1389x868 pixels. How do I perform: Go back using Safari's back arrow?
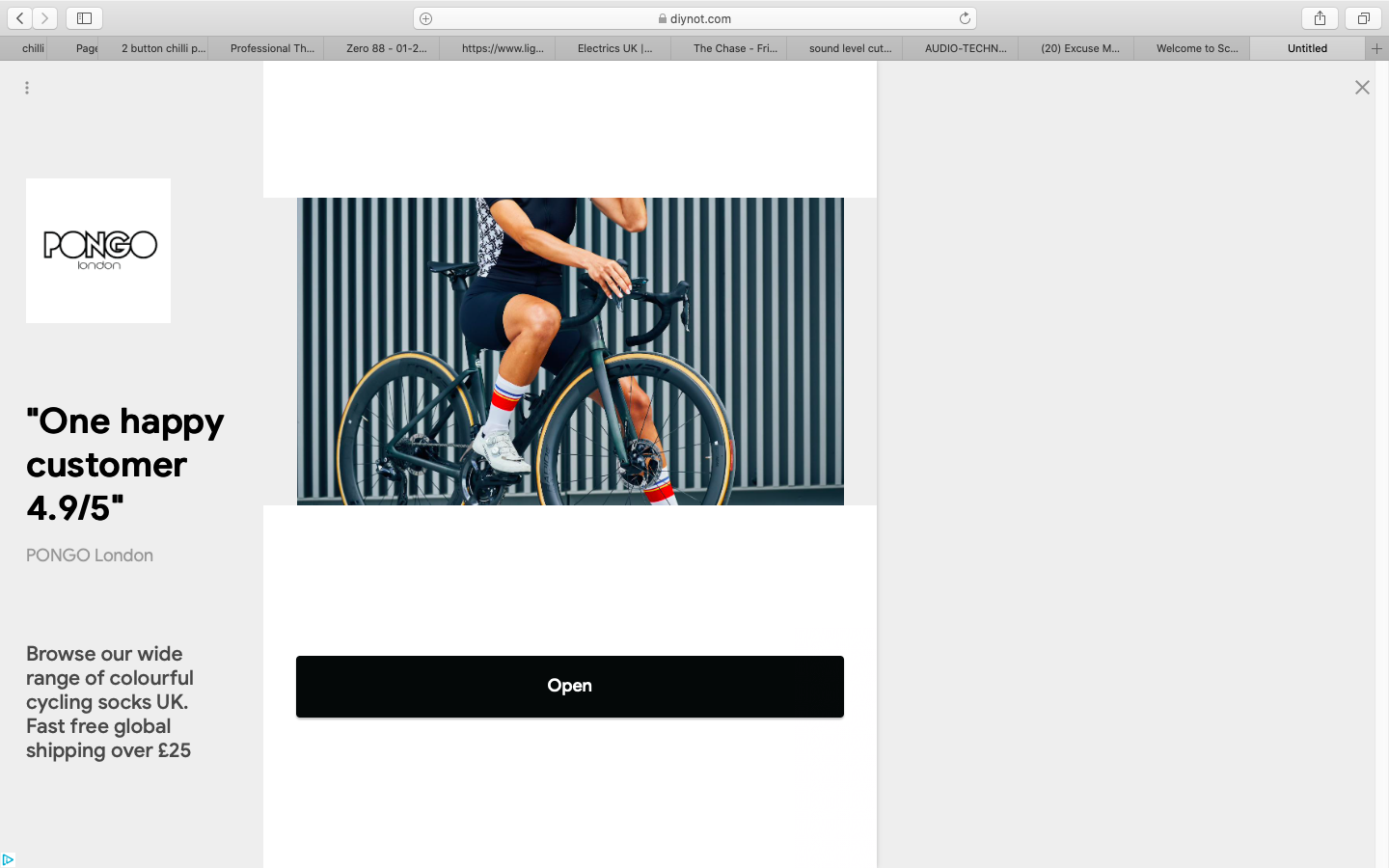pyautogui.click(x=20, y=18)
